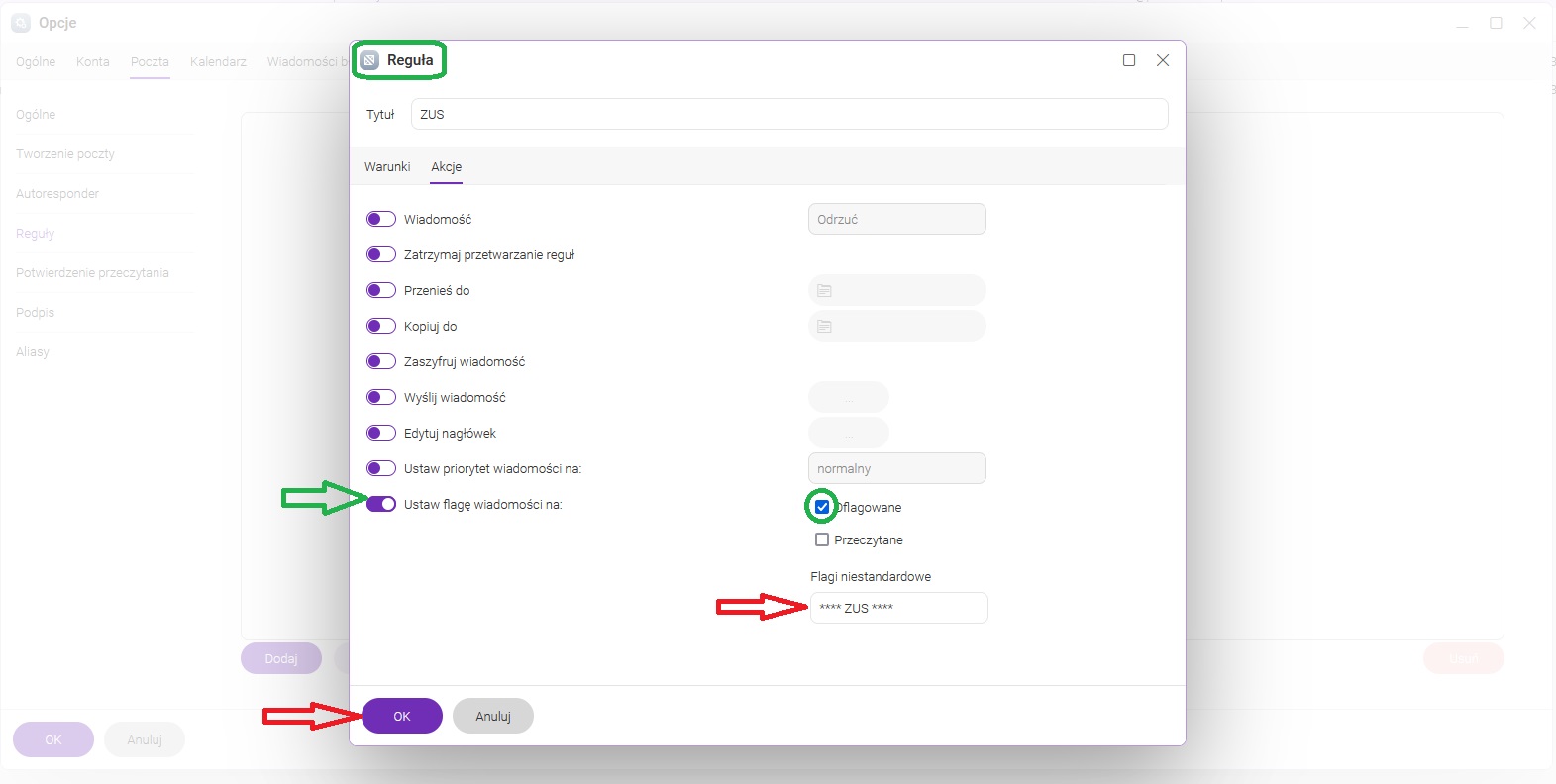Close the Reguła dialog with X

[1163, 60]
